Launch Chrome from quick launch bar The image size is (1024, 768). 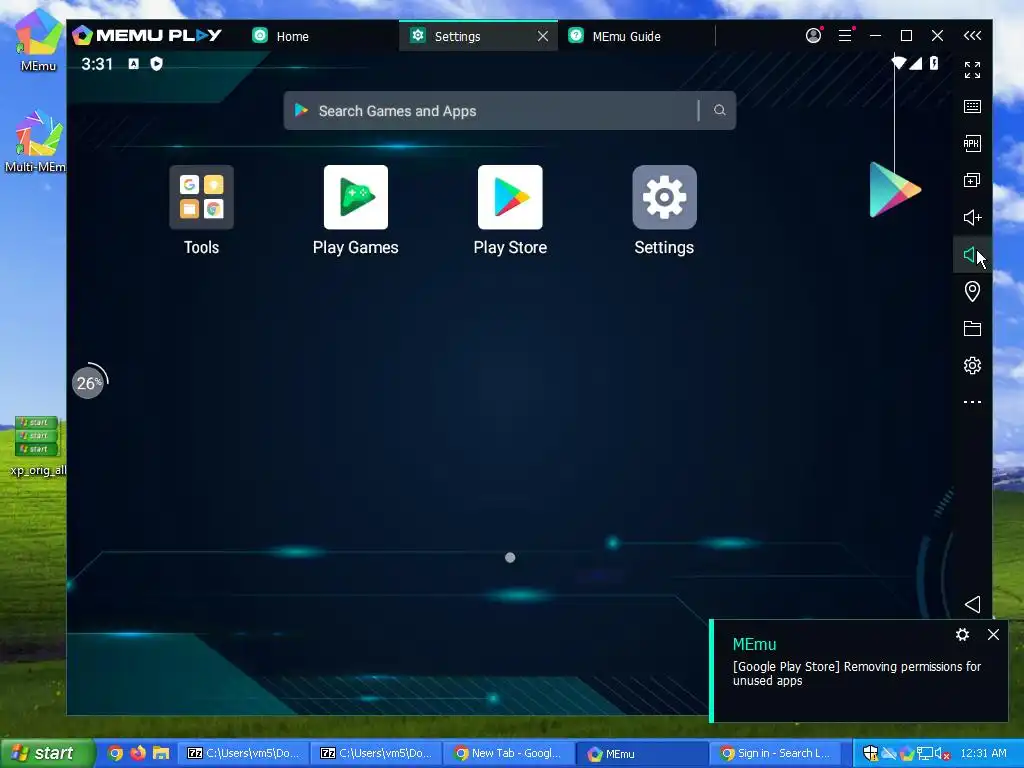tap(116, 753)
